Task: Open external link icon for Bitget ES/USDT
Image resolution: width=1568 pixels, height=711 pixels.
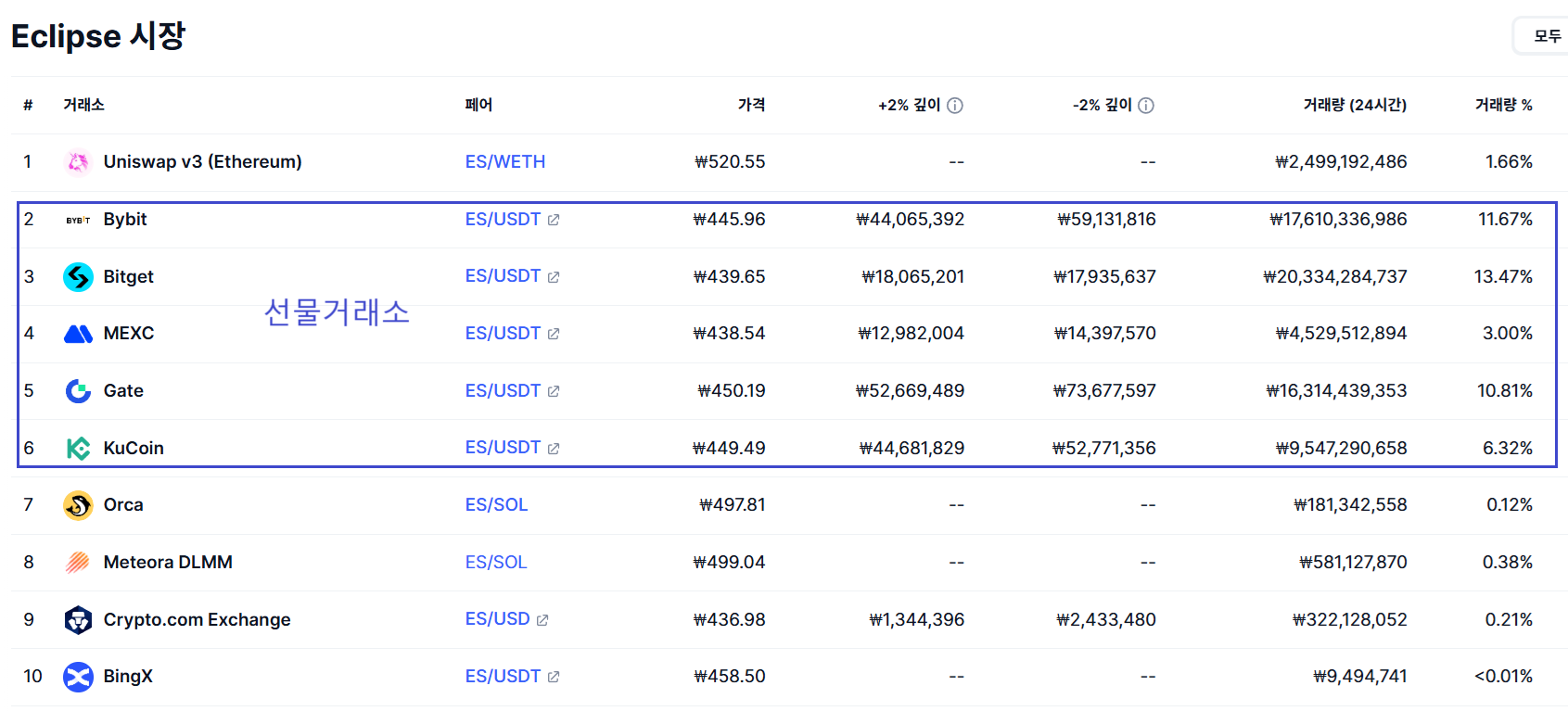Action: [x=554, y=277]
